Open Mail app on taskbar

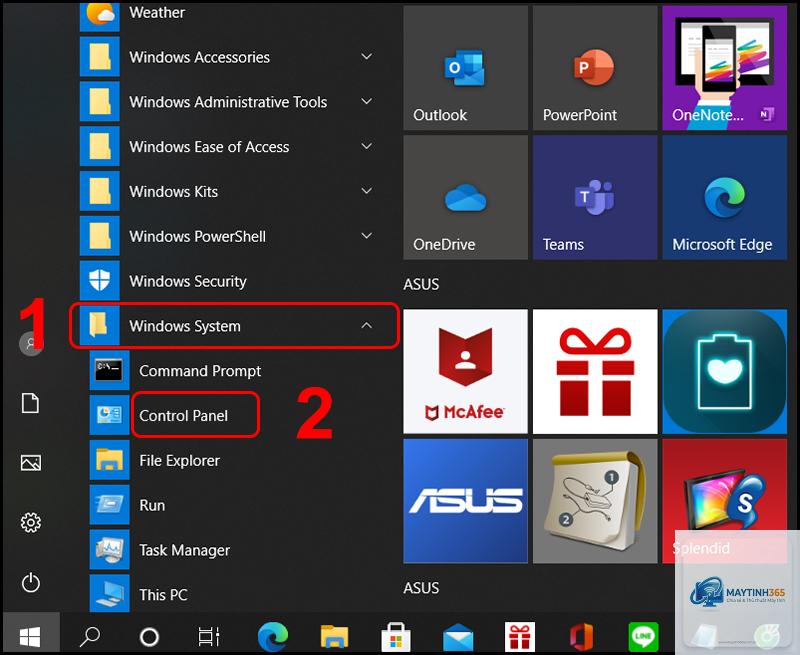pos(458,638)
